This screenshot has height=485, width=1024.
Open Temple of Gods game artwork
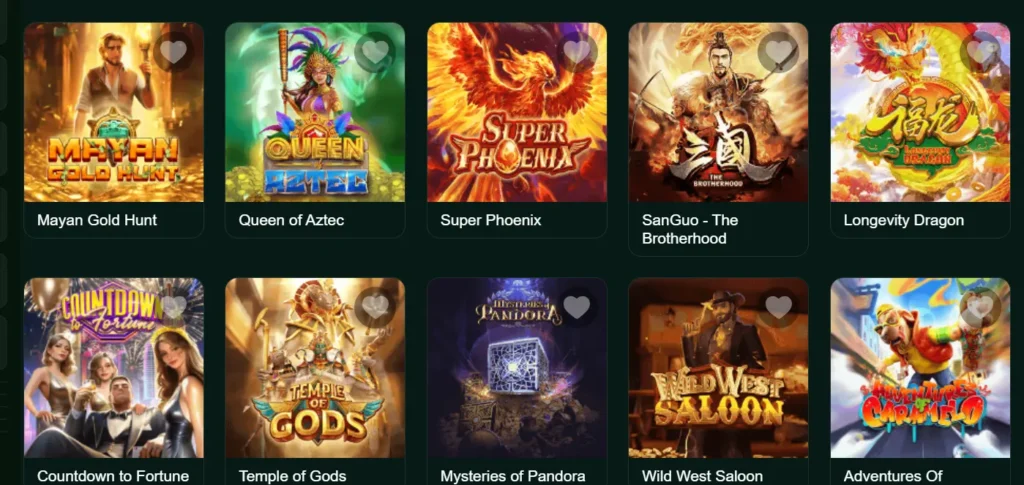(315, 368)
